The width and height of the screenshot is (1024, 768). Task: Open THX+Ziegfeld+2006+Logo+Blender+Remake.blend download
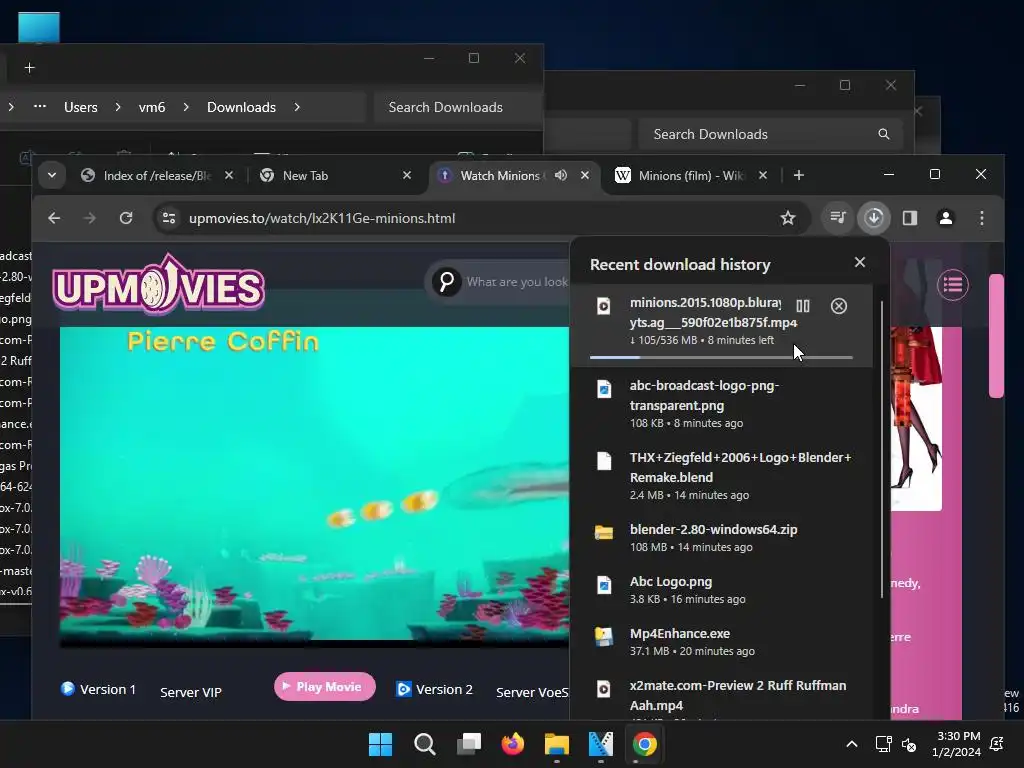pos(722,475)
